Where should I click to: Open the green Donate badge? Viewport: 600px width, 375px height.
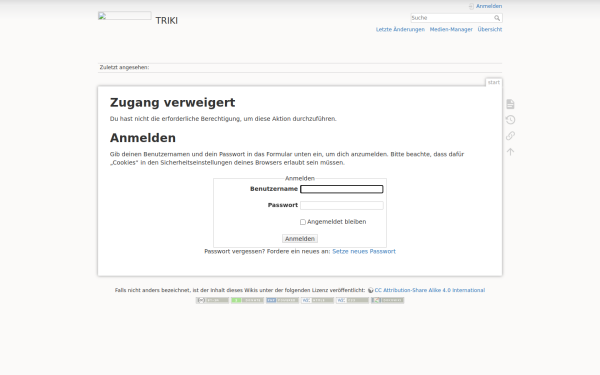point(247,300)
